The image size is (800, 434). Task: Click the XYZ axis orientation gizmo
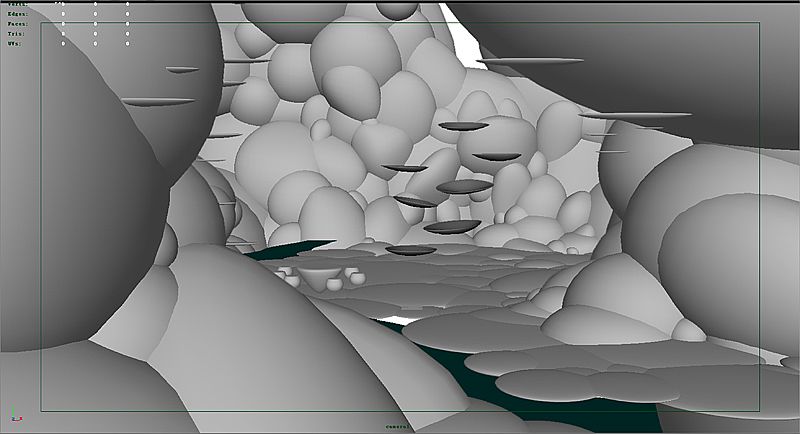click(15, 417)
